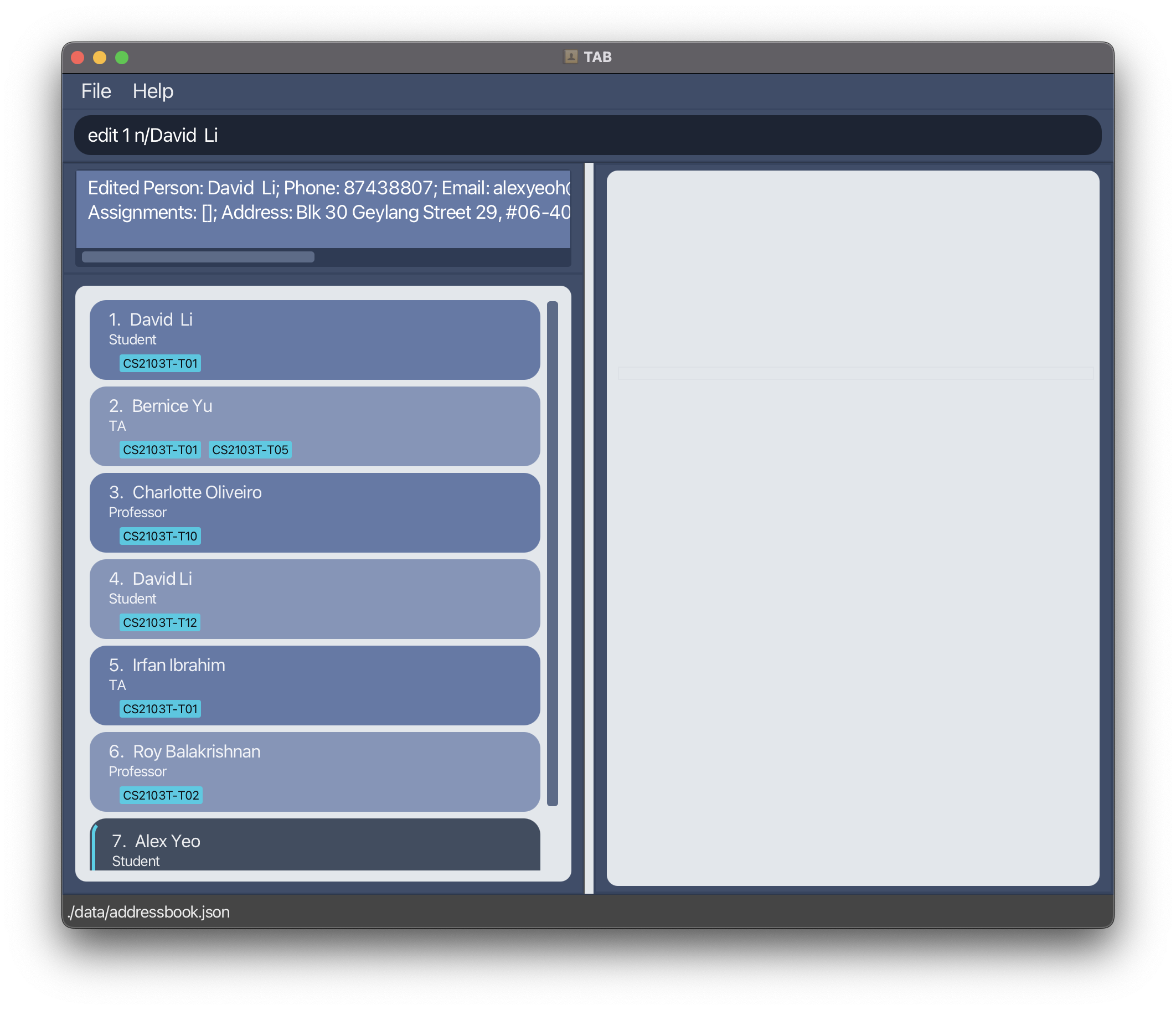Open the File menu
1176x1010 pixels.
(x=96, y=91)
